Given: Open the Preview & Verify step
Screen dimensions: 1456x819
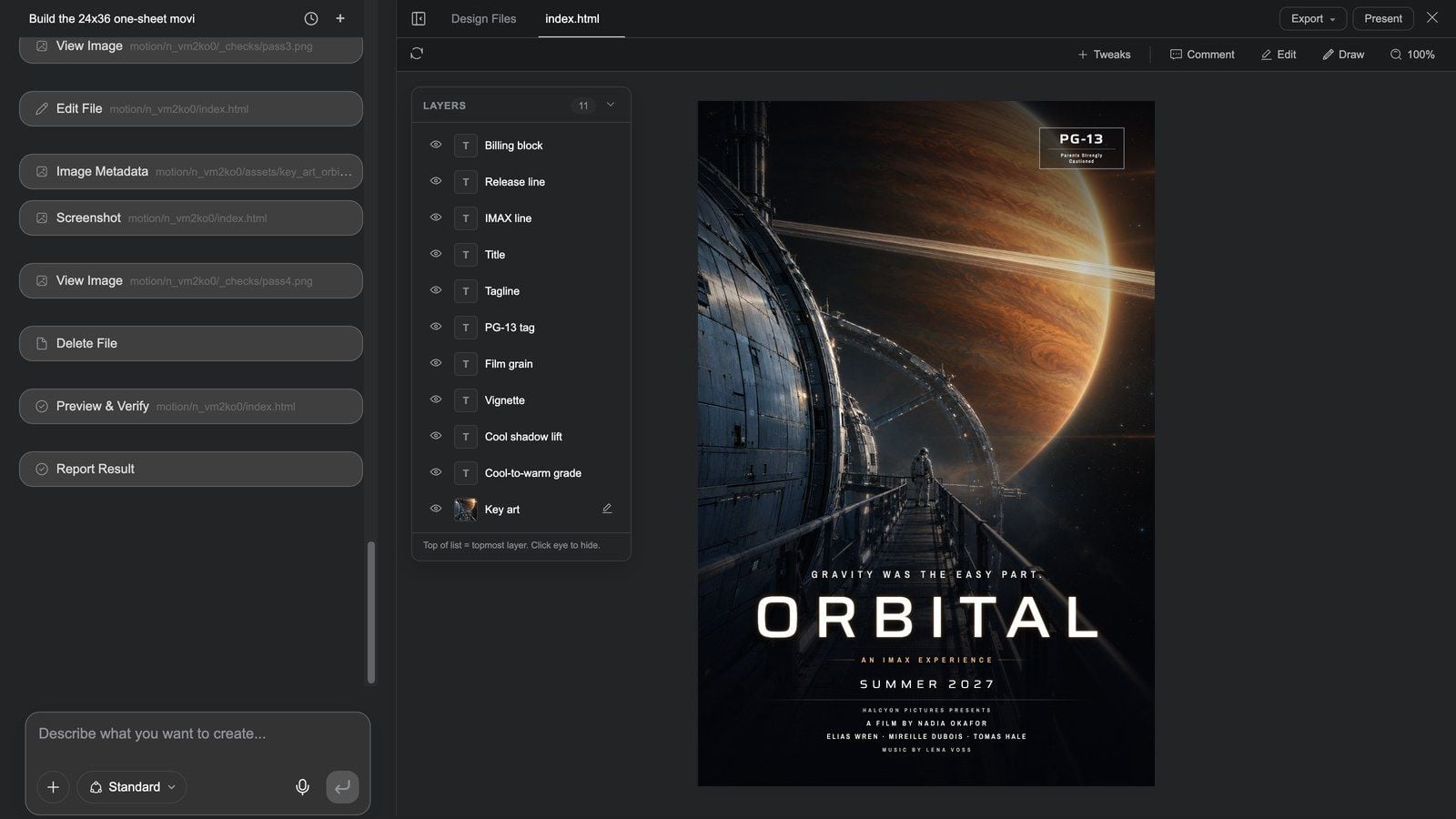Looking at the screenshot, I should click(191, 406).
